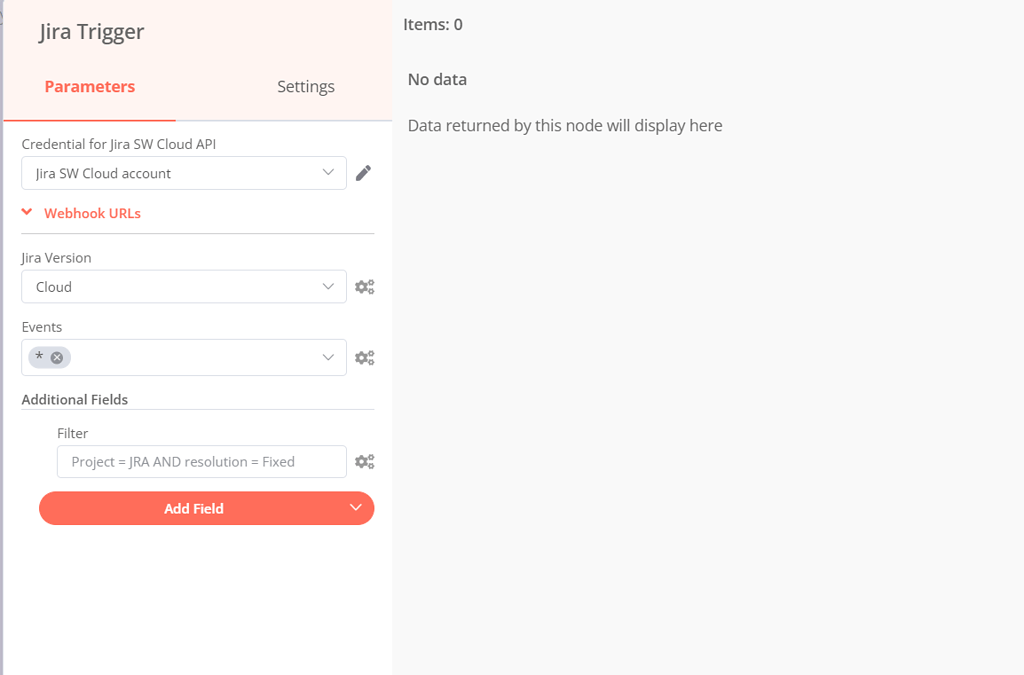Open the Events selection dropdown
The width and height of the screenshot is (1024, 675).
pos(184,357)
